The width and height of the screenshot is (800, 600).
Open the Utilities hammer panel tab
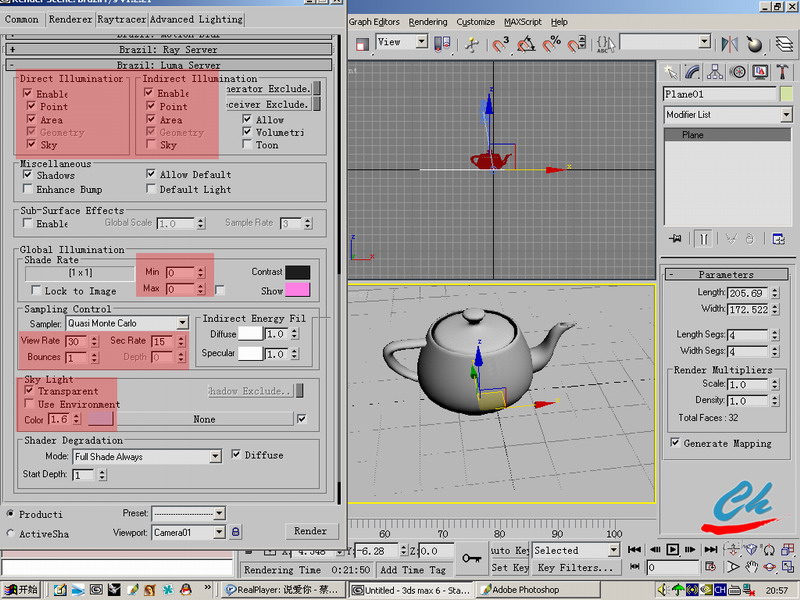point(782,72)
